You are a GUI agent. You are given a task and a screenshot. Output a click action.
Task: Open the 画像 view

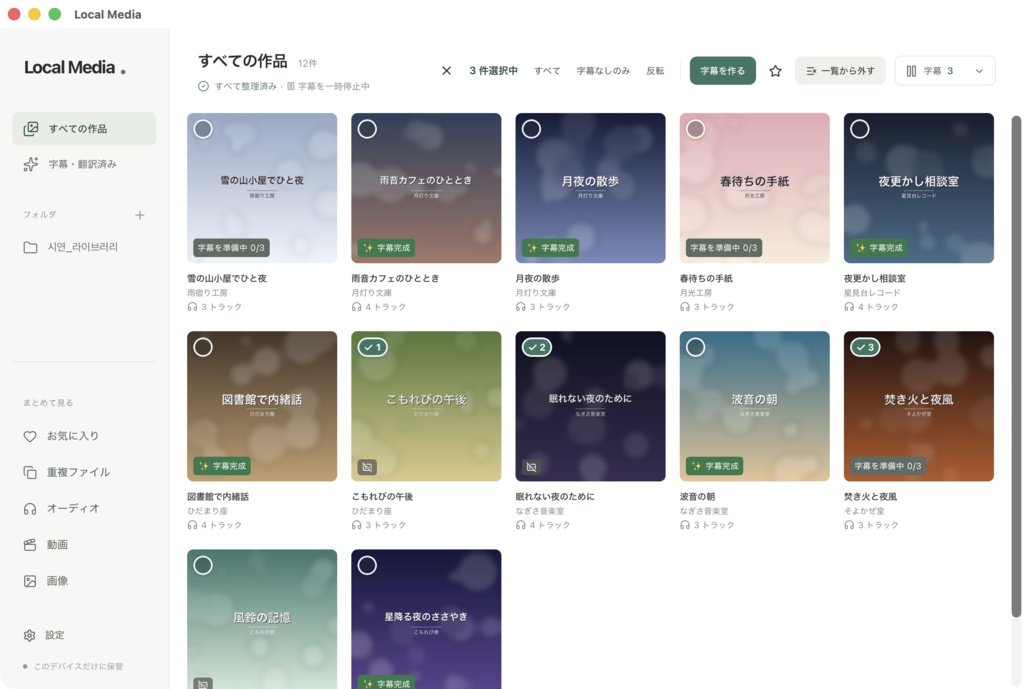click(84, 581)
